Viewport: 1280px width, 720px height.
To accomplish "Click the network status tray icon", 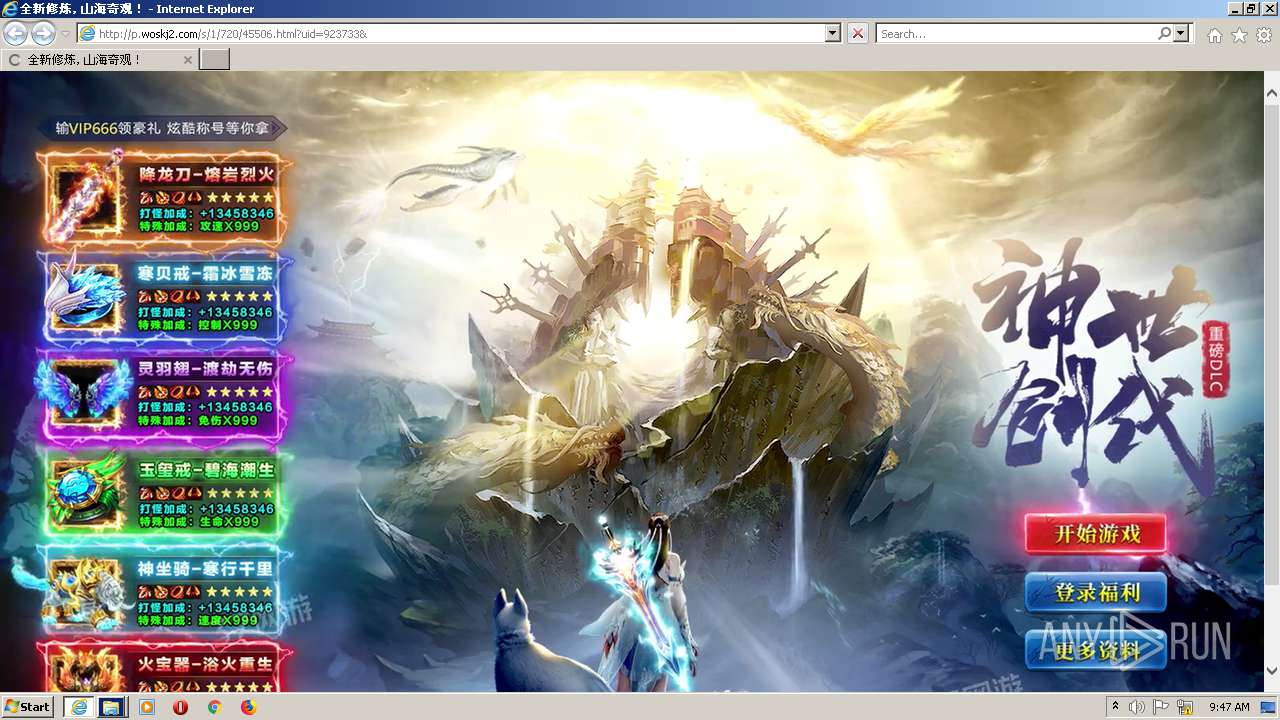I will (x=1185, y=707).
